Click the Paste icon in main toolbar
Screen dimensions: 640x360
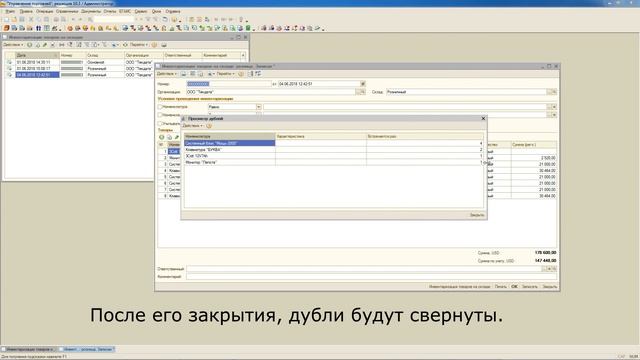[47, 19]
